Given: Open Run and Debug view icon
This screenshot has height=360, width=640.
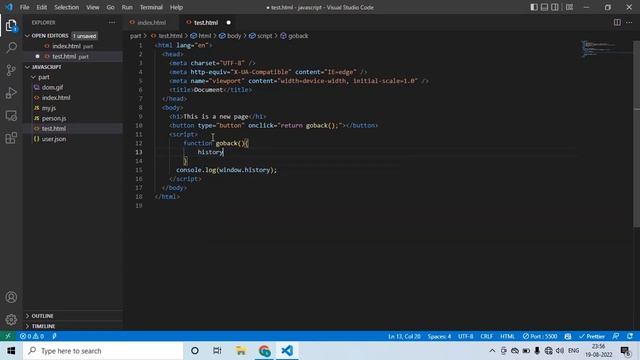Looking at the screenshot, I should (x=11, y=93).
